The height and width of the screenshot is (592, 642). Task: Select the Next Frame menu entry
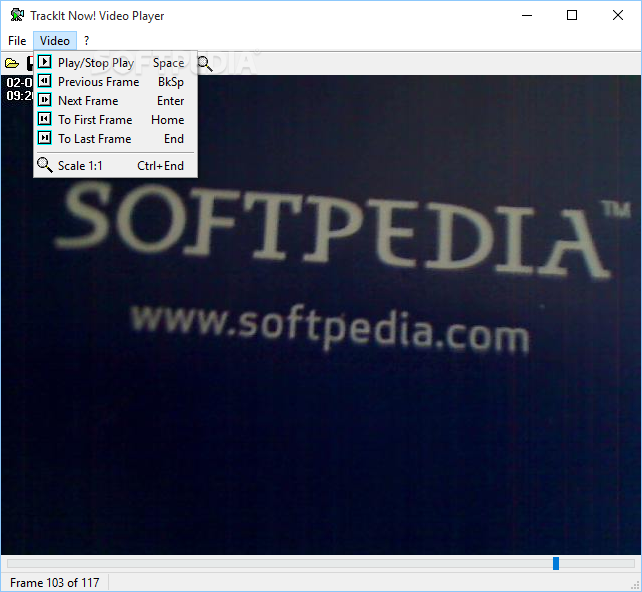115,101
